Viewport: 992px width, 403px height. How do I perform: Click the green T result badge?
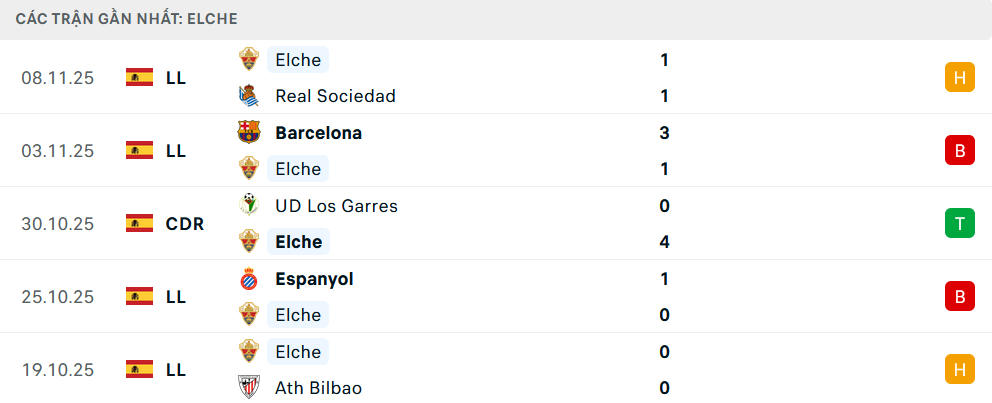point(959,223)
